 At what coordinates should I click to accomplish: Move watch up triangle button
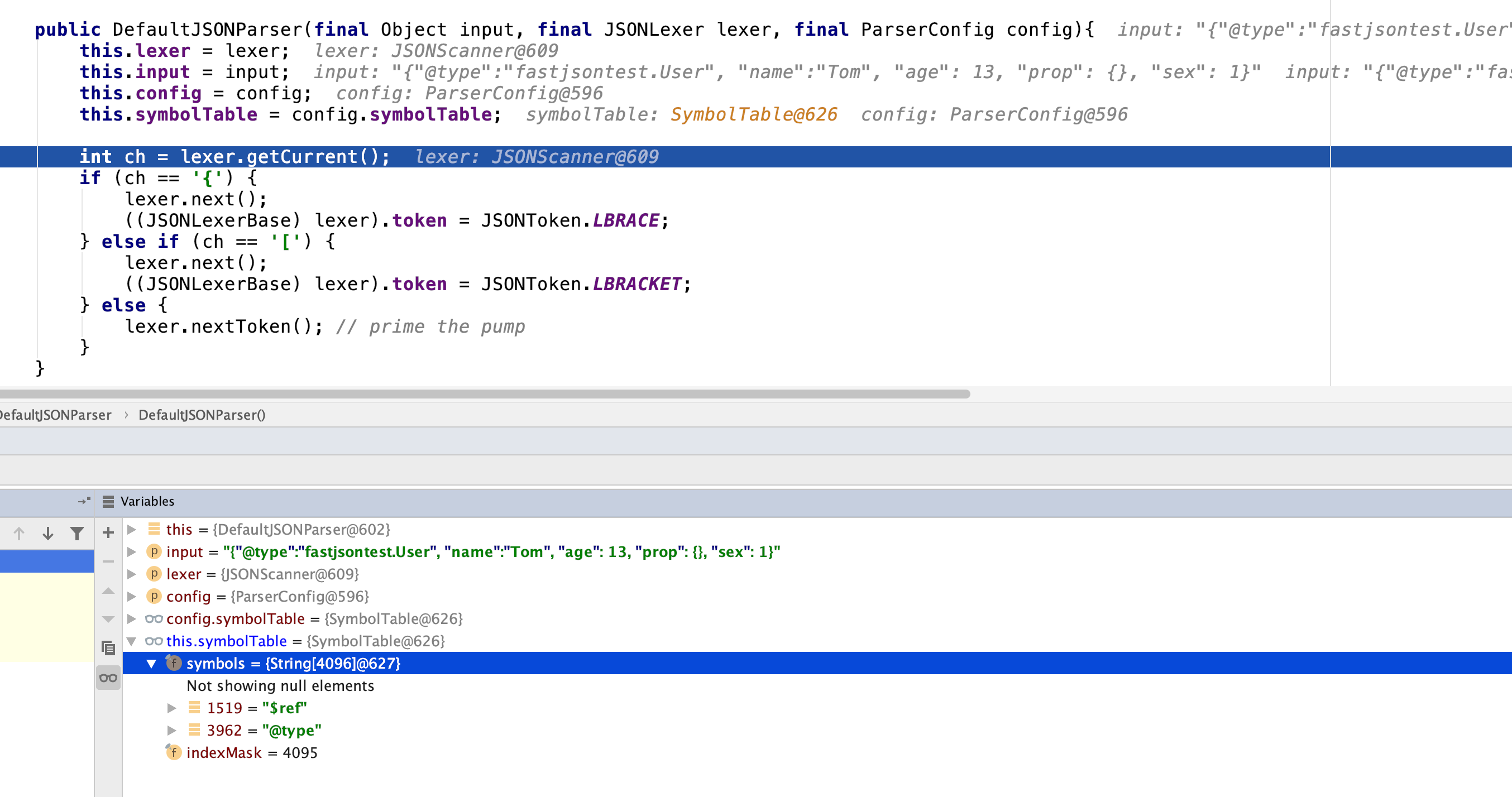tap(108, 591)
